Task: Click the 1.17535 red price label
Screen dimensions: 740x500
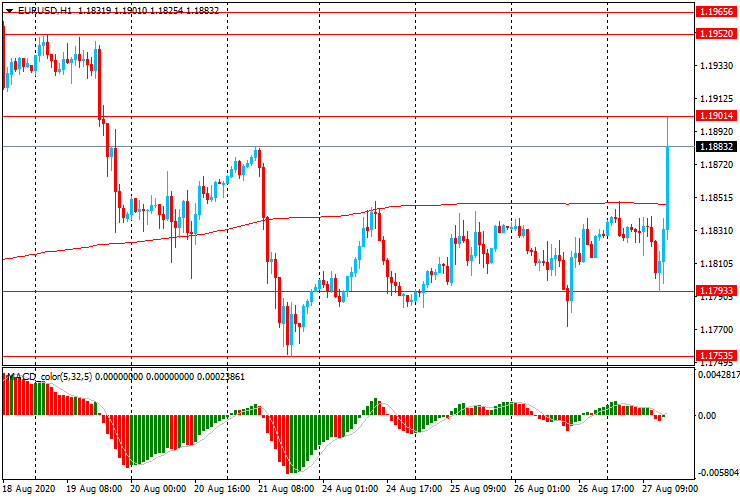Action: coord(717,355)
